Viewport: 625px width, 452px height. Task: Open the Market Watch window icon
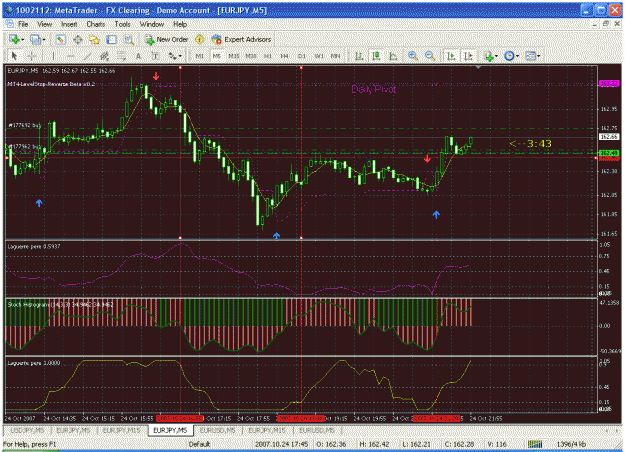(x=61, y=39)
